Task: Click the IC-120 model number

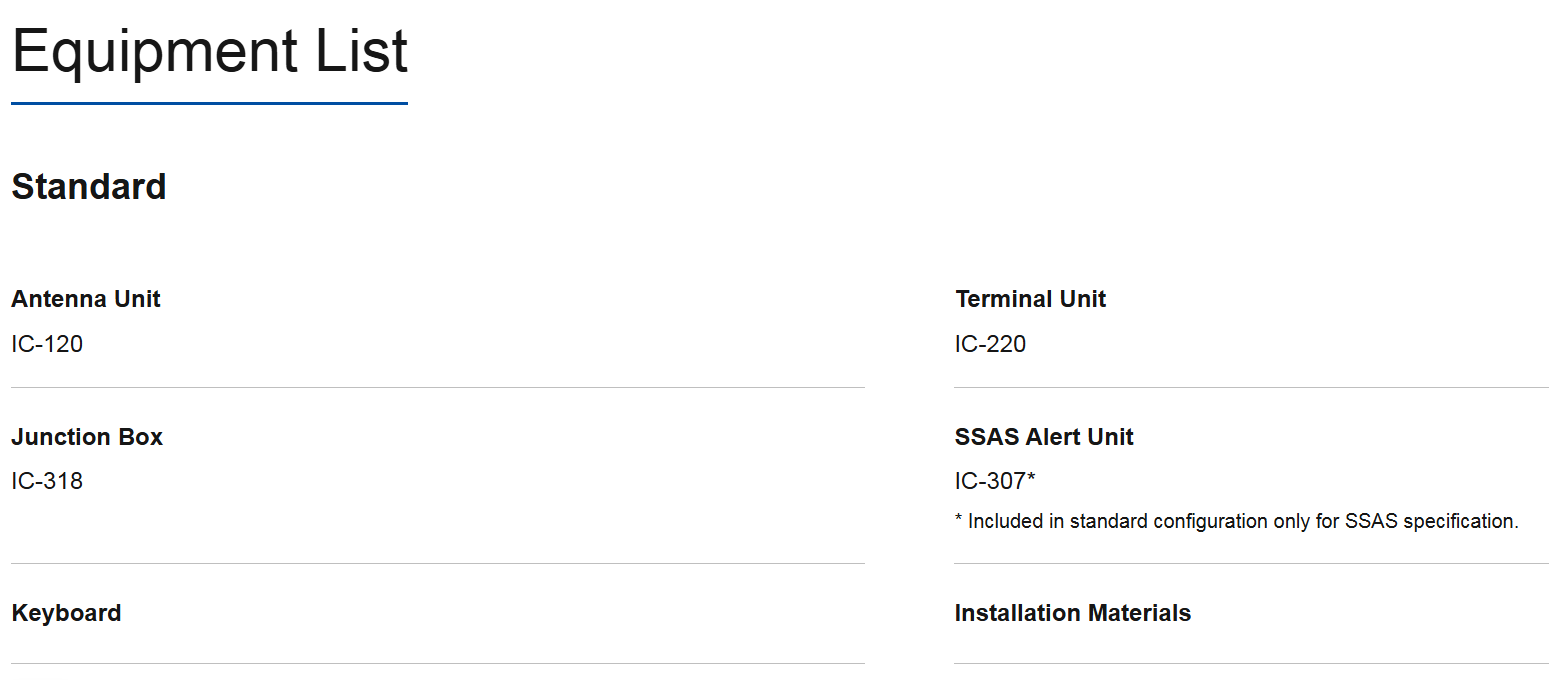Action: [x=47, y=344]
